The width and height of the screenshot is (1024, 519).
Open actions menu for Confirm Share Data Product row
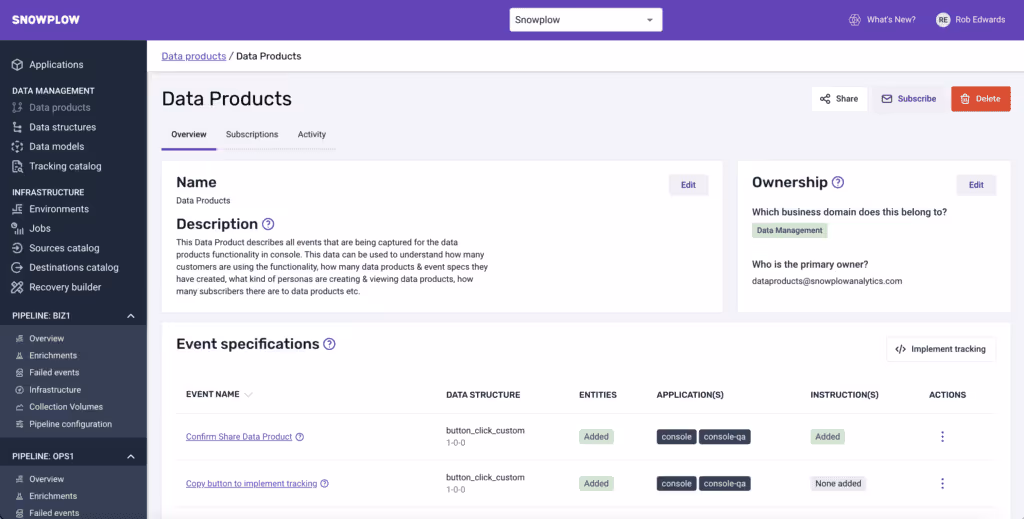tap(942, 437)
